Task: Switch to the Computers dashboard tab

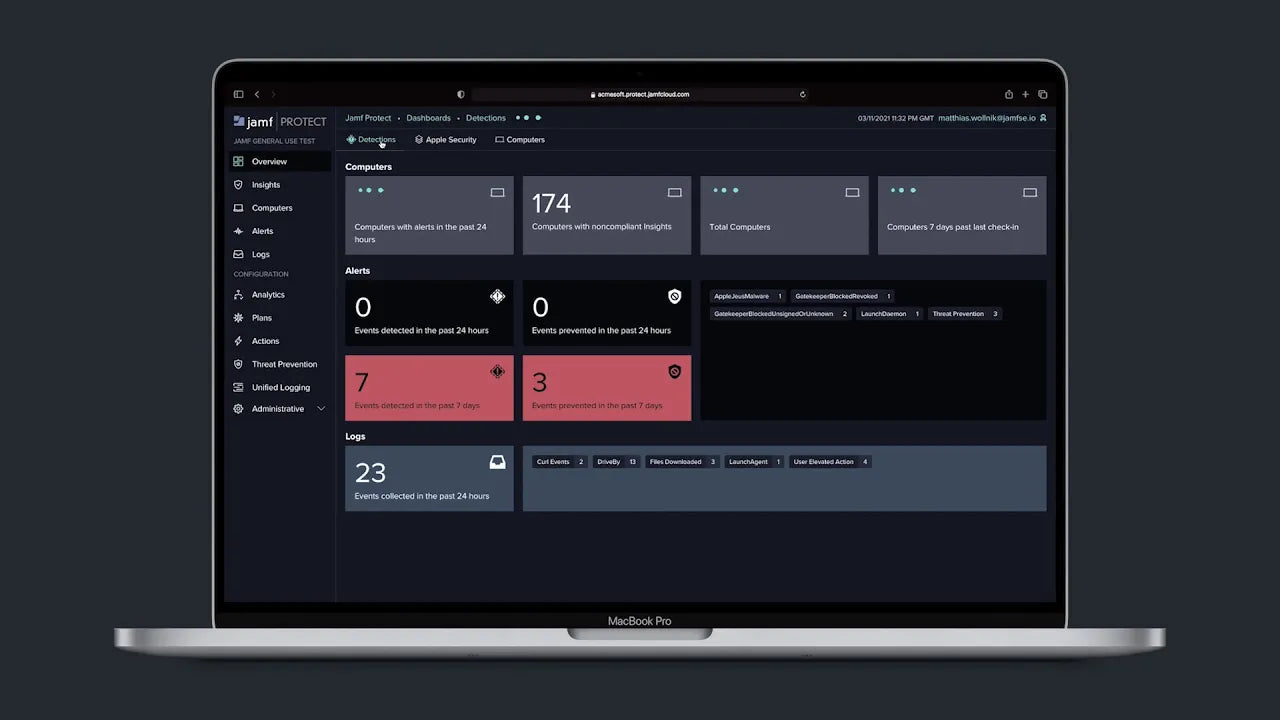Action: click(520, 140)
